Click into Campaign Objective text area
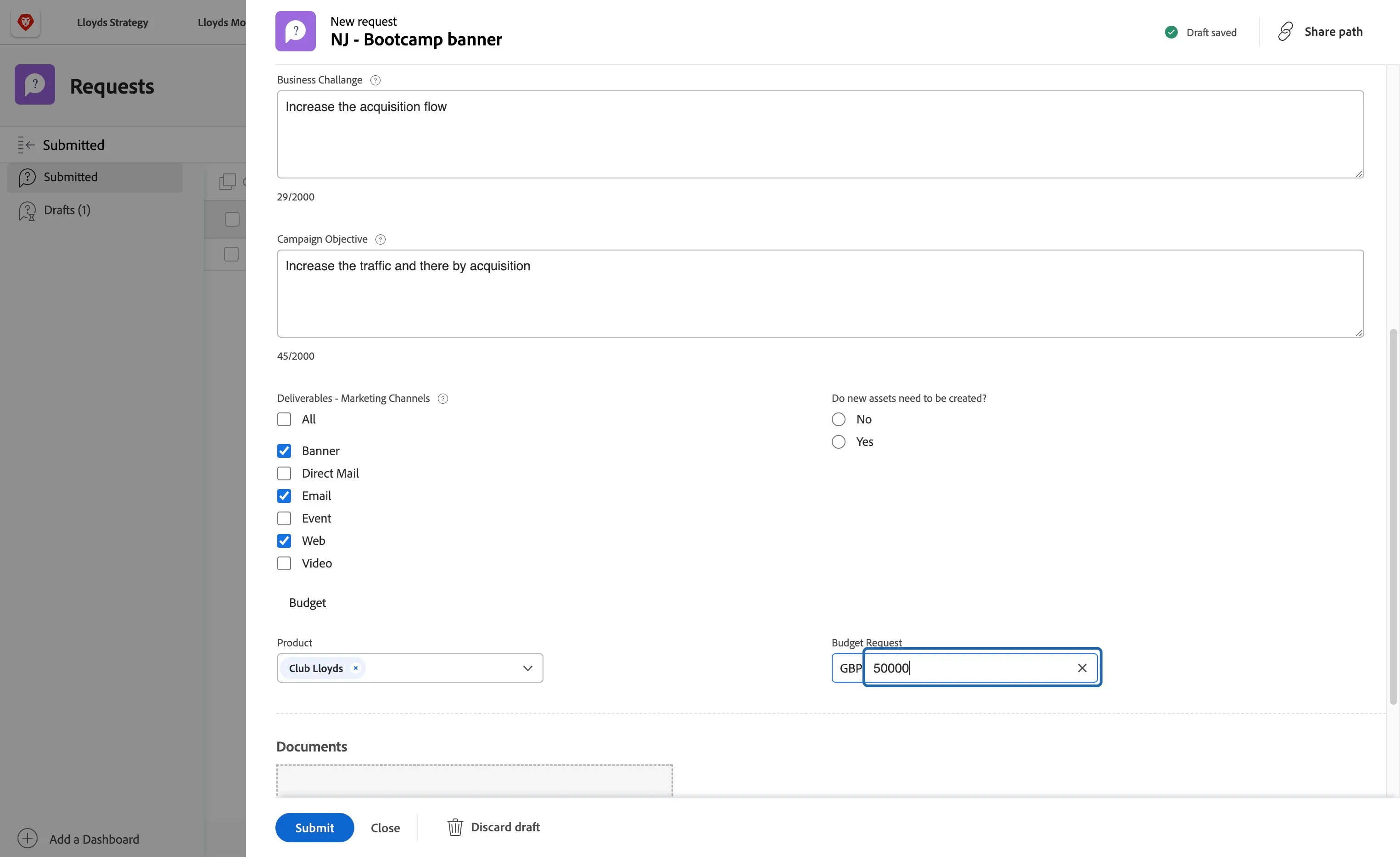The width and height of the screenshot is (1400, 857). pyautogui.click(x=820, y=294)
